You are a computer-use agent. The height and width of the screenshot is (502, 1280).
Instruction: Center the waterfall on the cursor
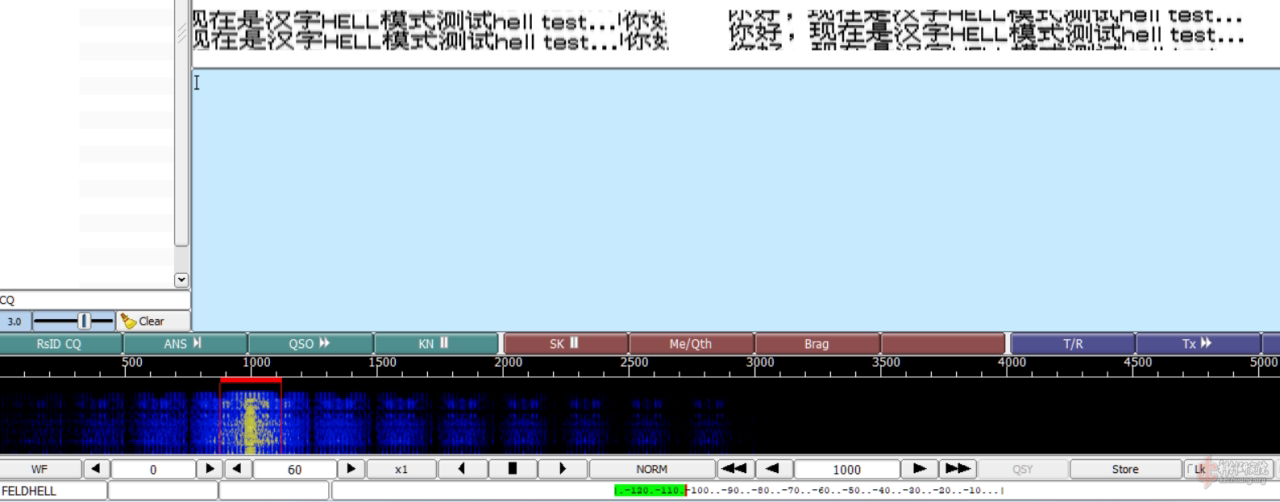tap(512, 469)
